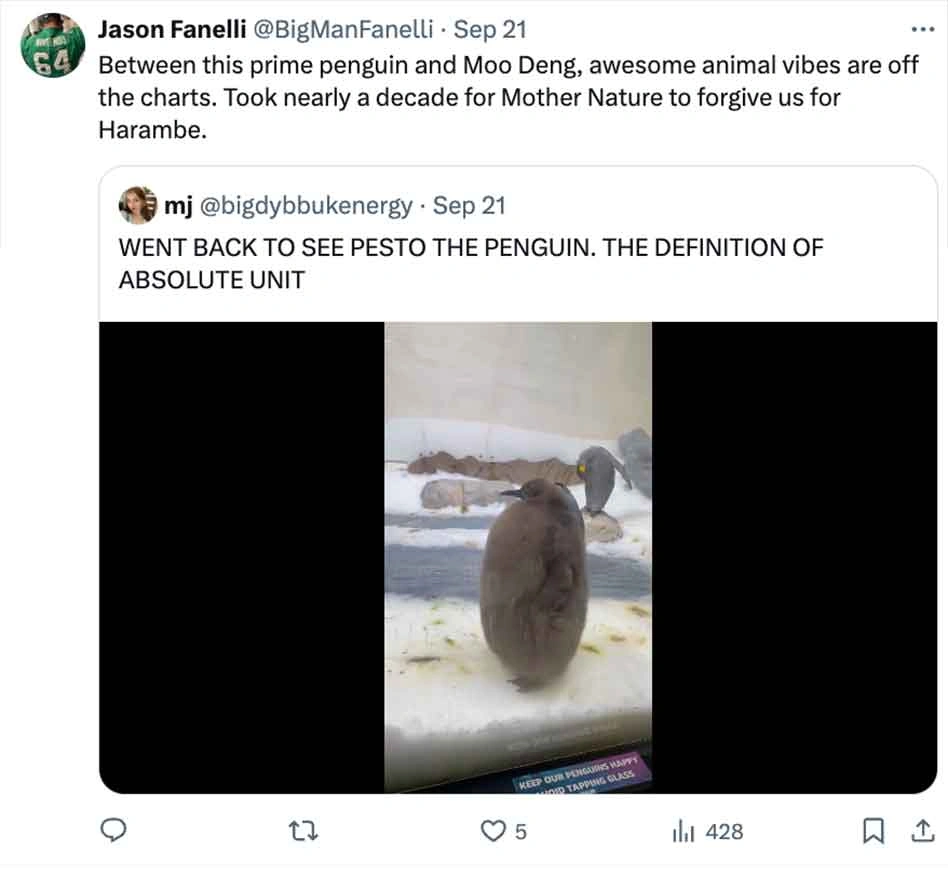
Task: Click mj's small avatar in quoted tweet
Action: coord(138,205)
